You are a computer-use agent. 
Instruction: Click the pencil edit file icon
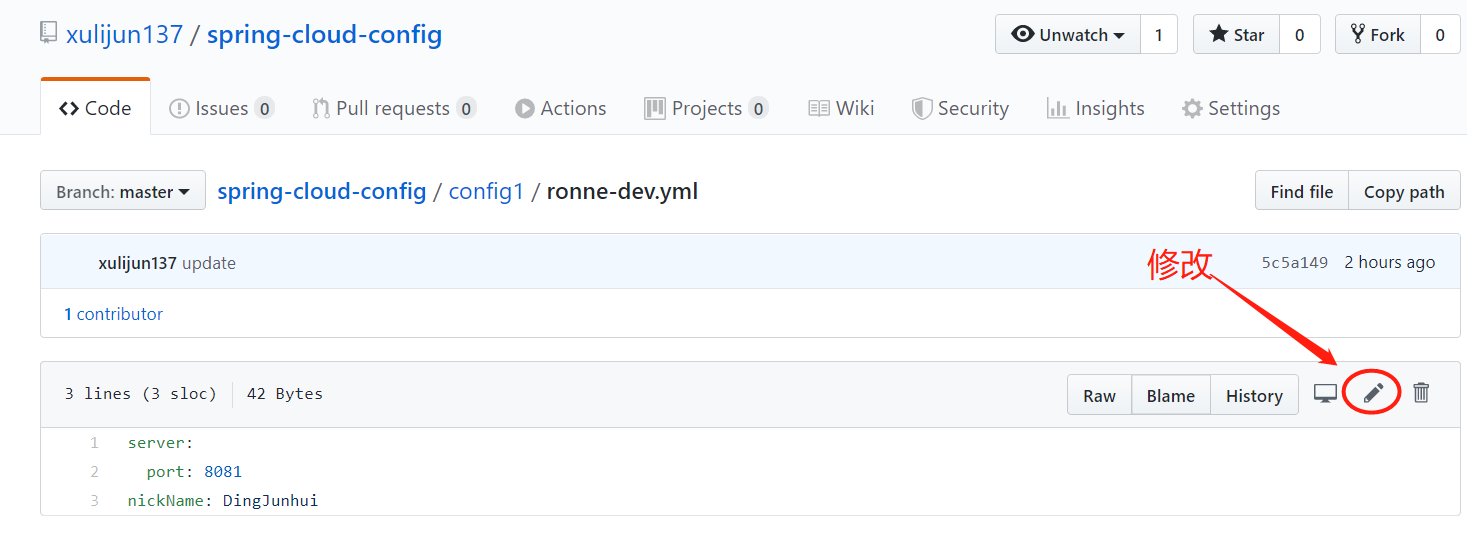pyautogui.click(x=1373, y=394)
